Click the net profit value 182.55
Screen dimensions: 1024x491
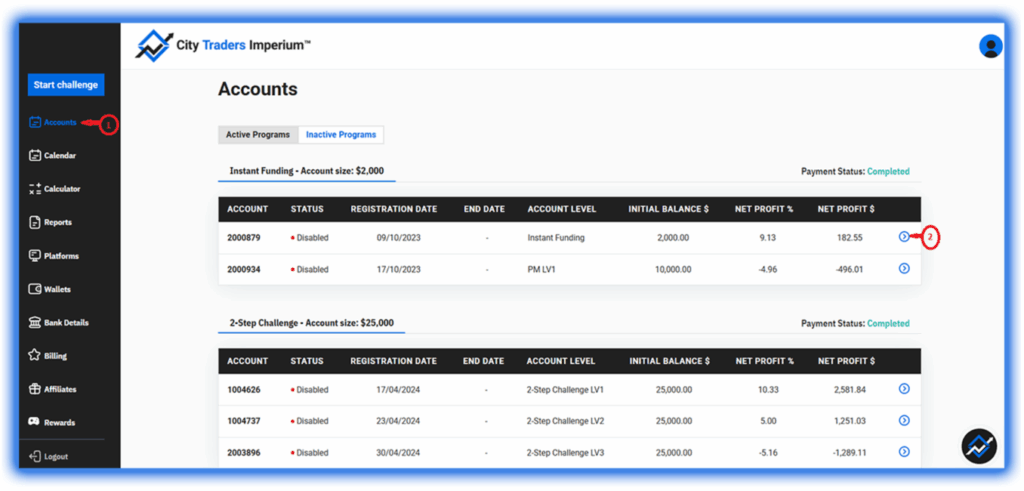(x=850, y=238)
